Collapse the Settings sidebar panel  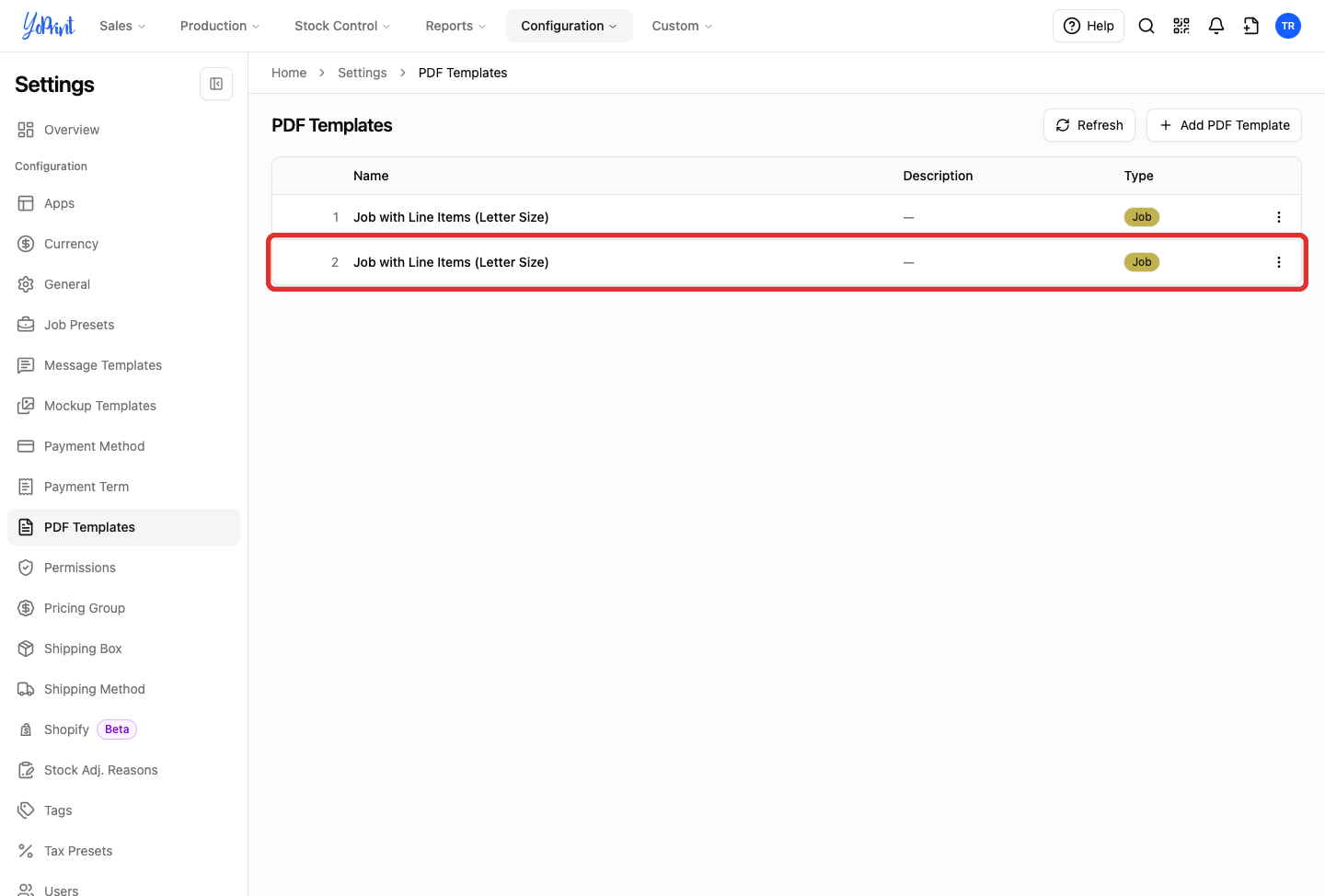tap(216, 84)
